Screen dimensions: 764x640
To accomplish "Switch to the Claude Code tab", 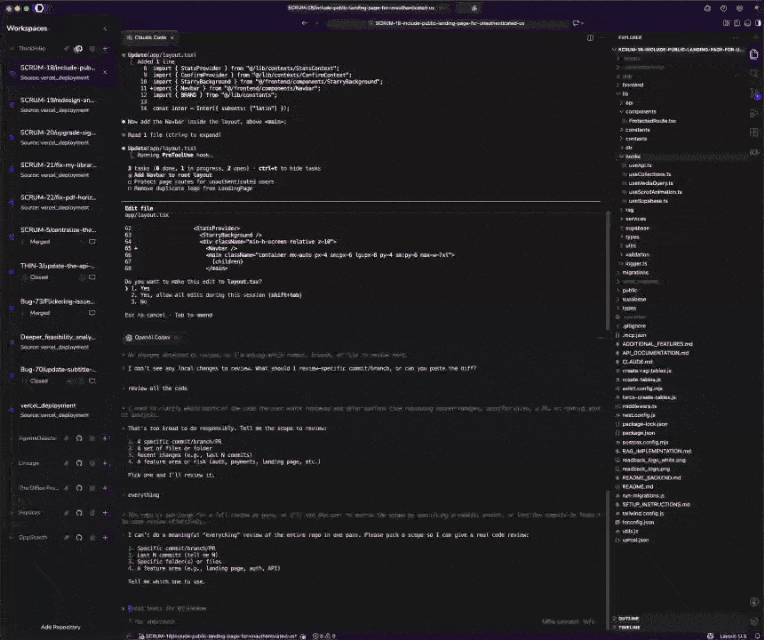I will [150, 38].
